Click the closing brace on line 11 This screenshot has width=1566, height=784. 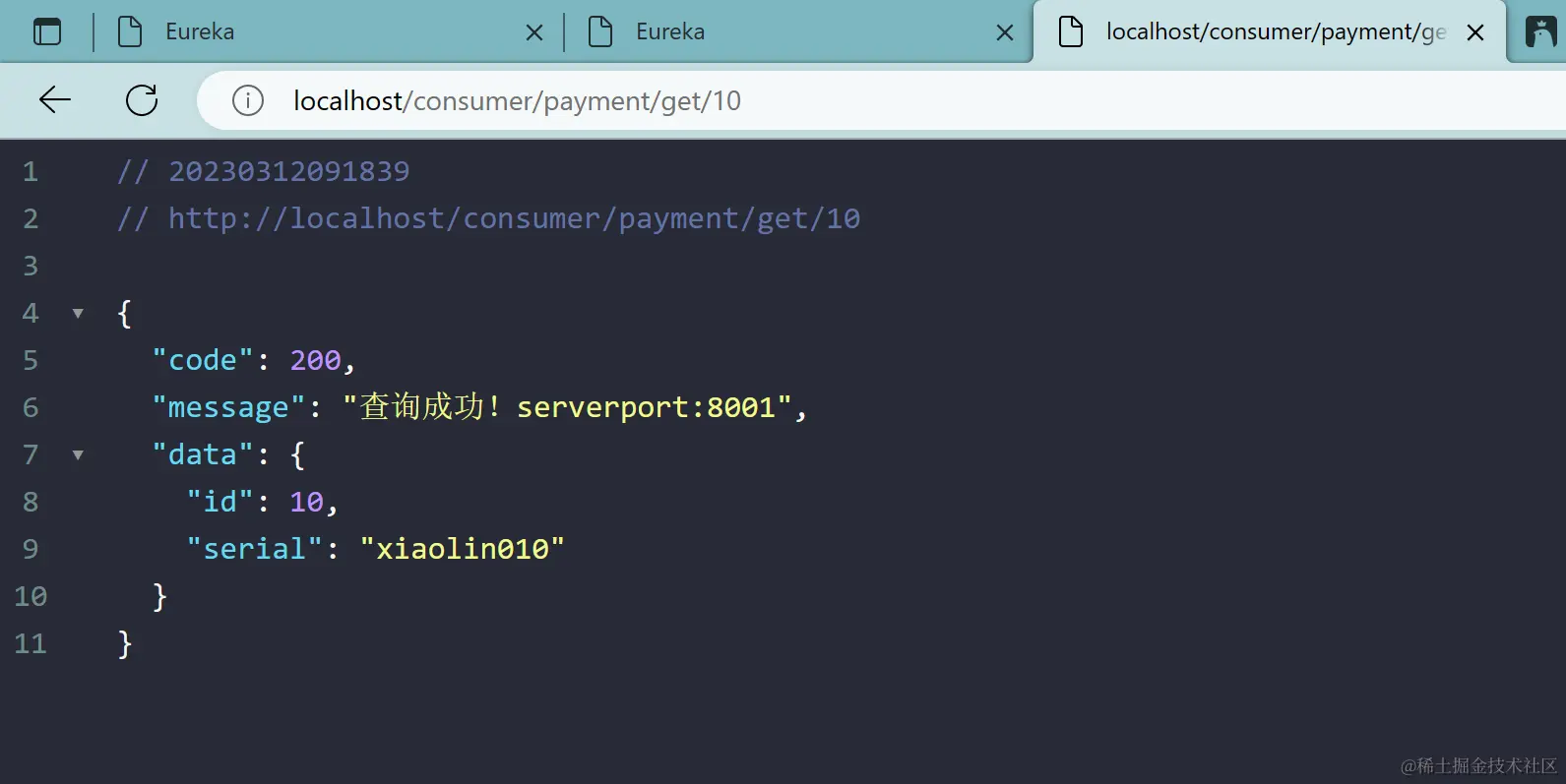click(125, 643)
